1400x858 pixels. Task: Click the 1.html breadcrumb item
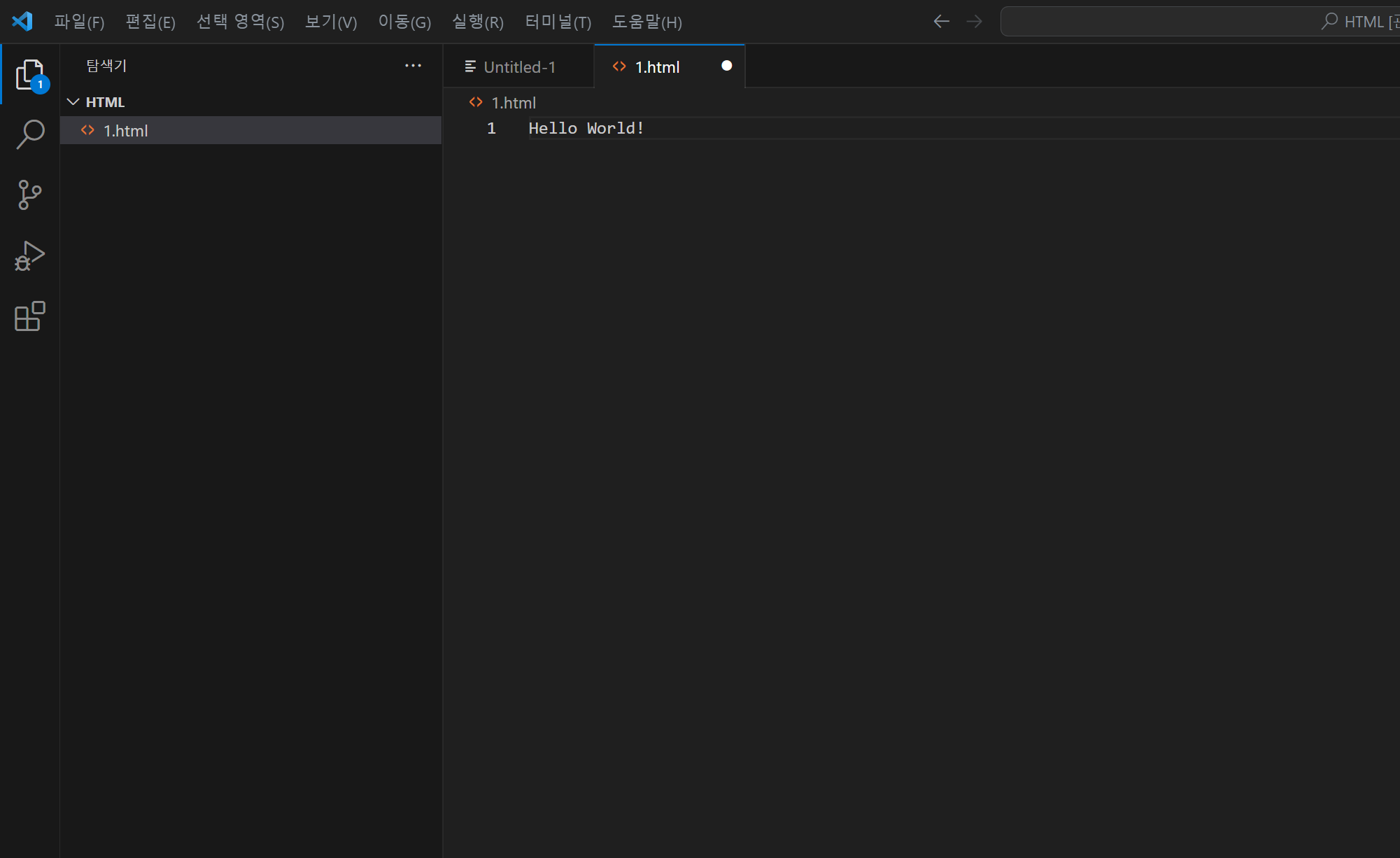513,103
